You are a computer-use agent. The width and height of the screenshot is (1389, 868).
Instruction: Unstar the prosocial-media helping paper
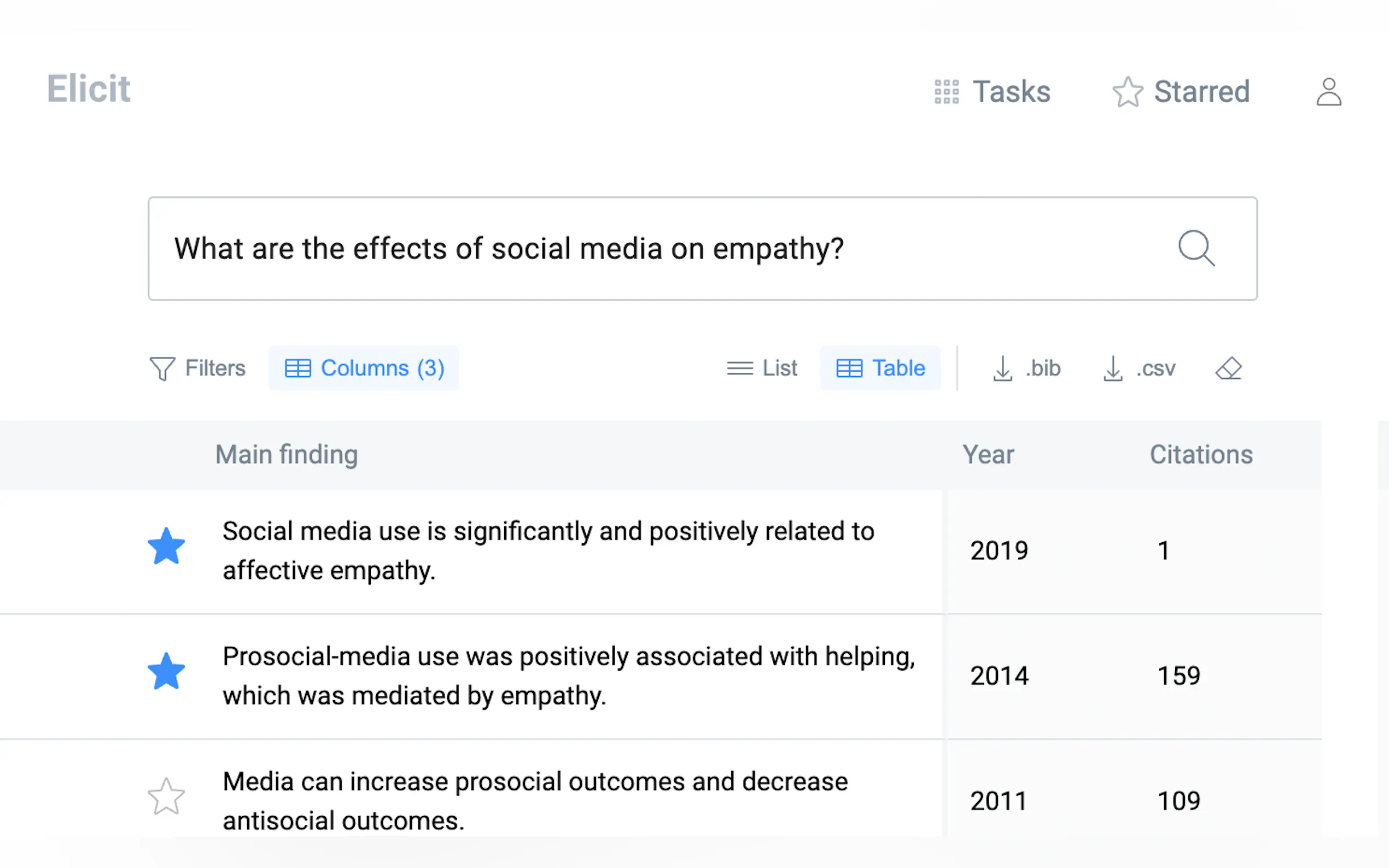(x=166, y=672)
